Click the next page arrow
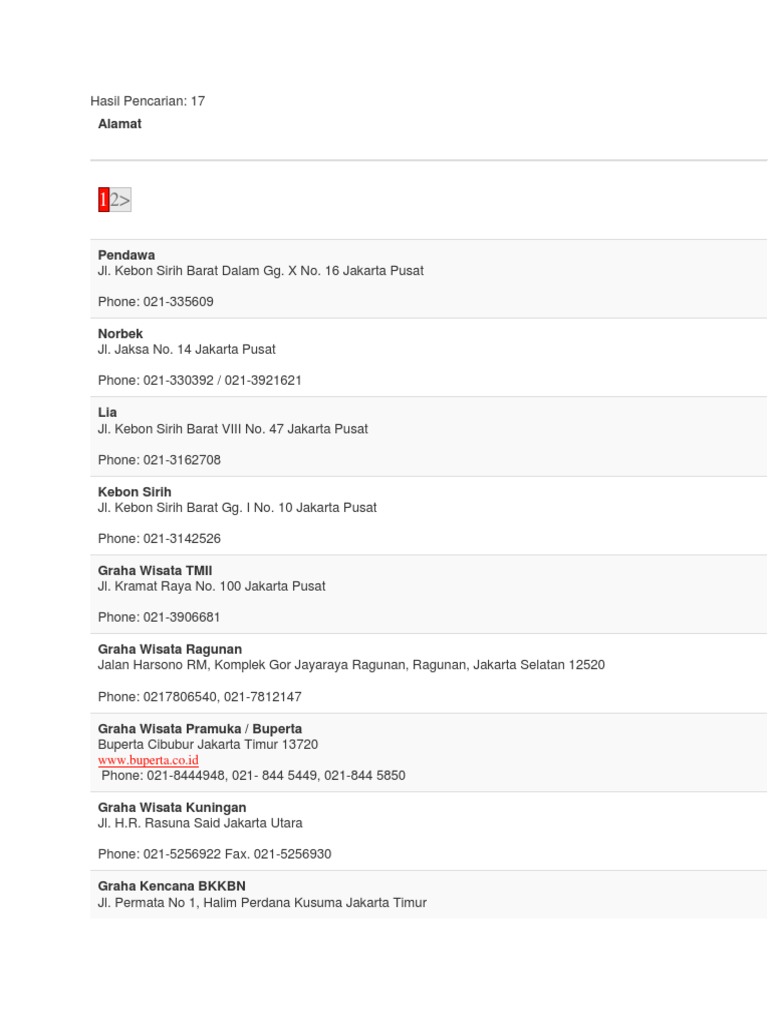The image size is (768, 1024). tap(125, 200)
